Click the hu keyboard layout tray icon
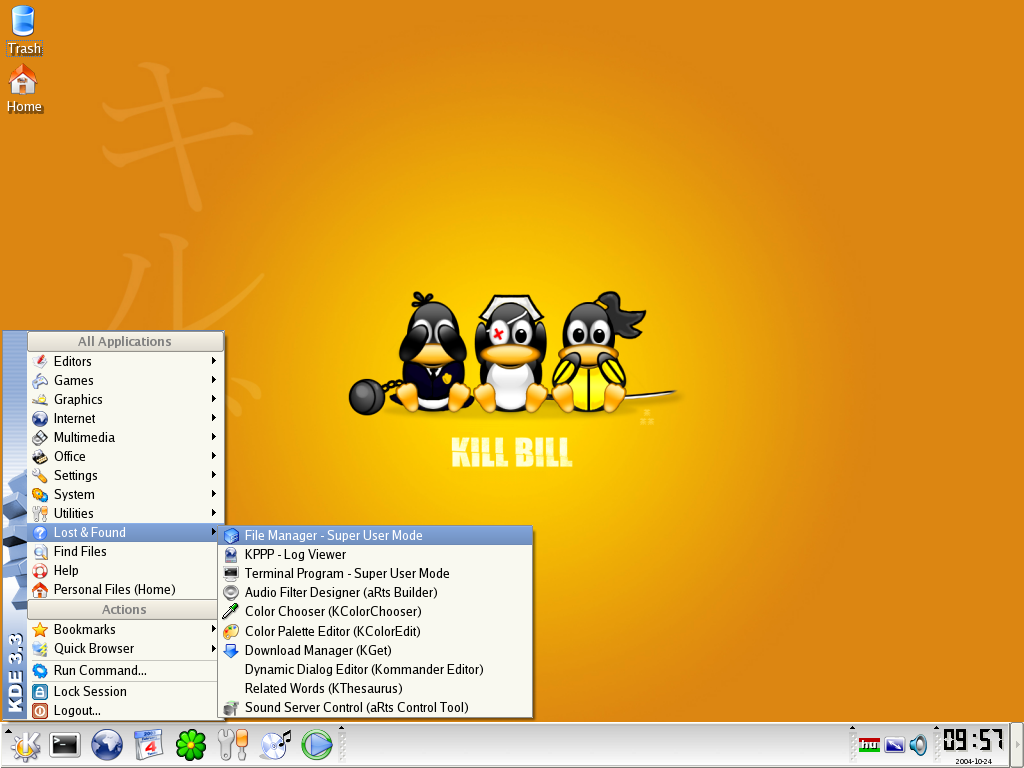 (869, 744)
